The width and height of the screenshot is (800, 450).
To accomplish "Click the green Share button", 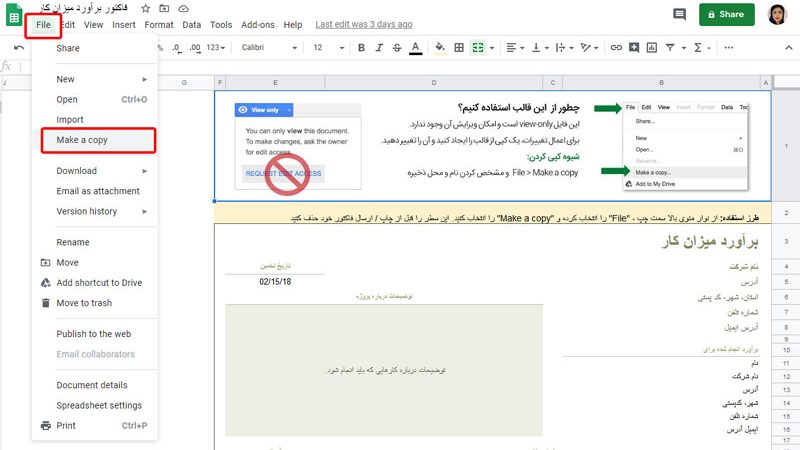I will tap(727, 15).
